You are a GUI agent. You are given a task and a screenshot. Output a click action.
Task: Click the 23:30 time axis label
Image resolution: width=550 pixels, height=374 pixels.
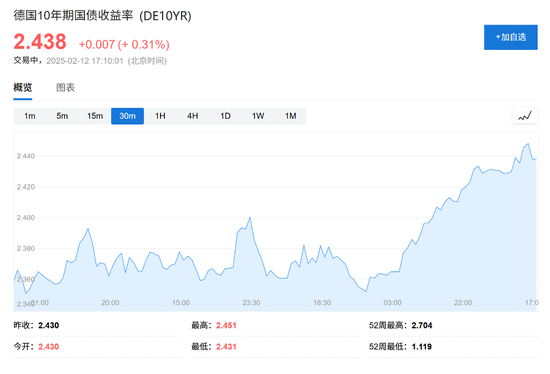(251, 302)
